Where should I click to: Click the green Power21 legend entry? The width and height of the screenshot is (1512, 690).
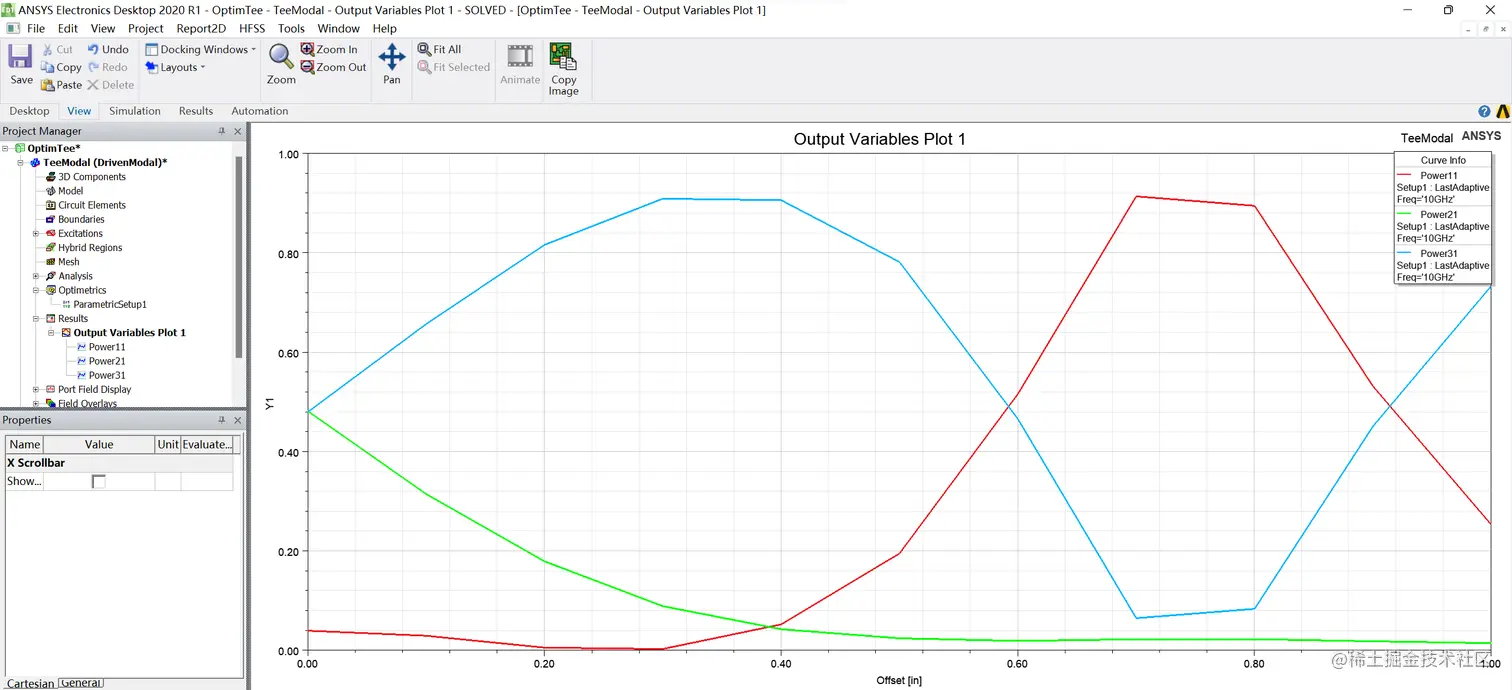point(1443,226)
